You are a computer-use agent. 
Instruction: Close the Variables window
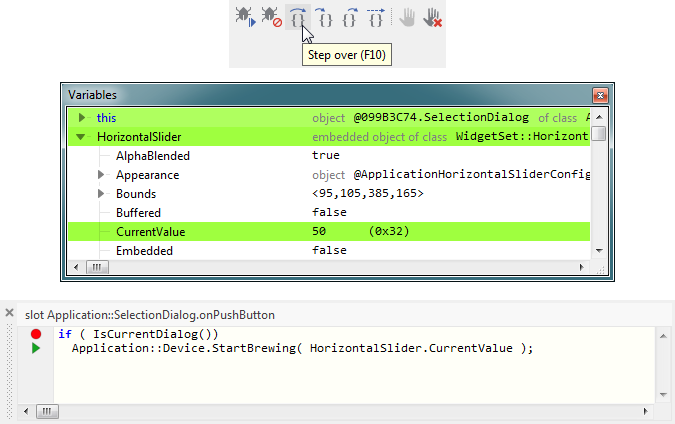(599, 95)
